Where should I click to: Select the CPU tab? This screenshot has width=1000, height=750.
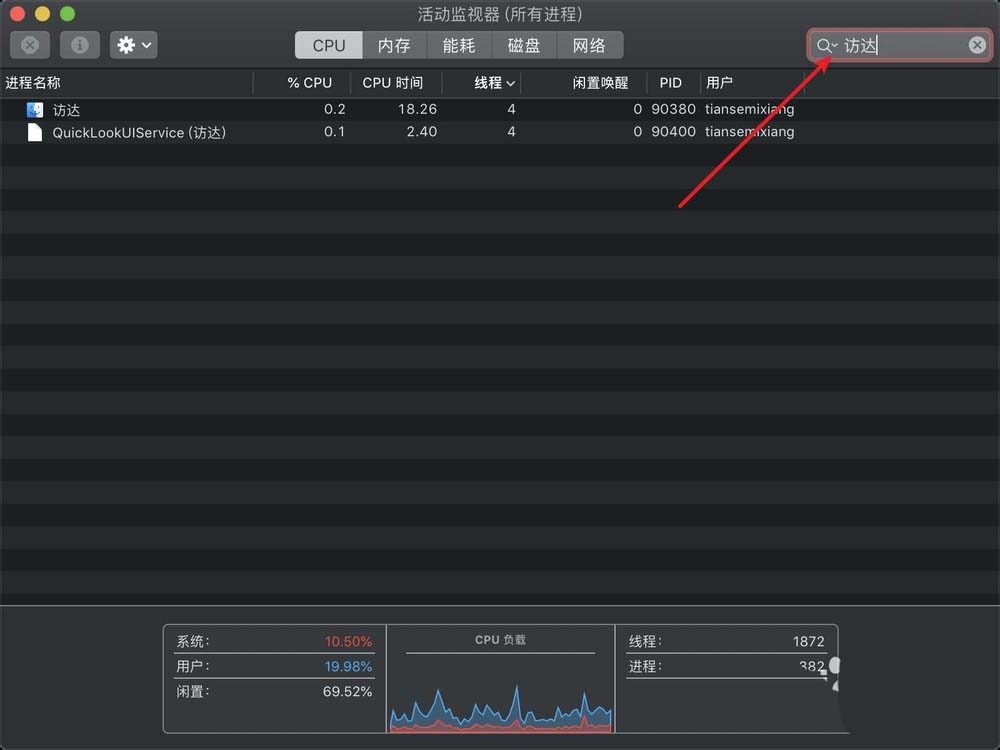click(328, 44)
